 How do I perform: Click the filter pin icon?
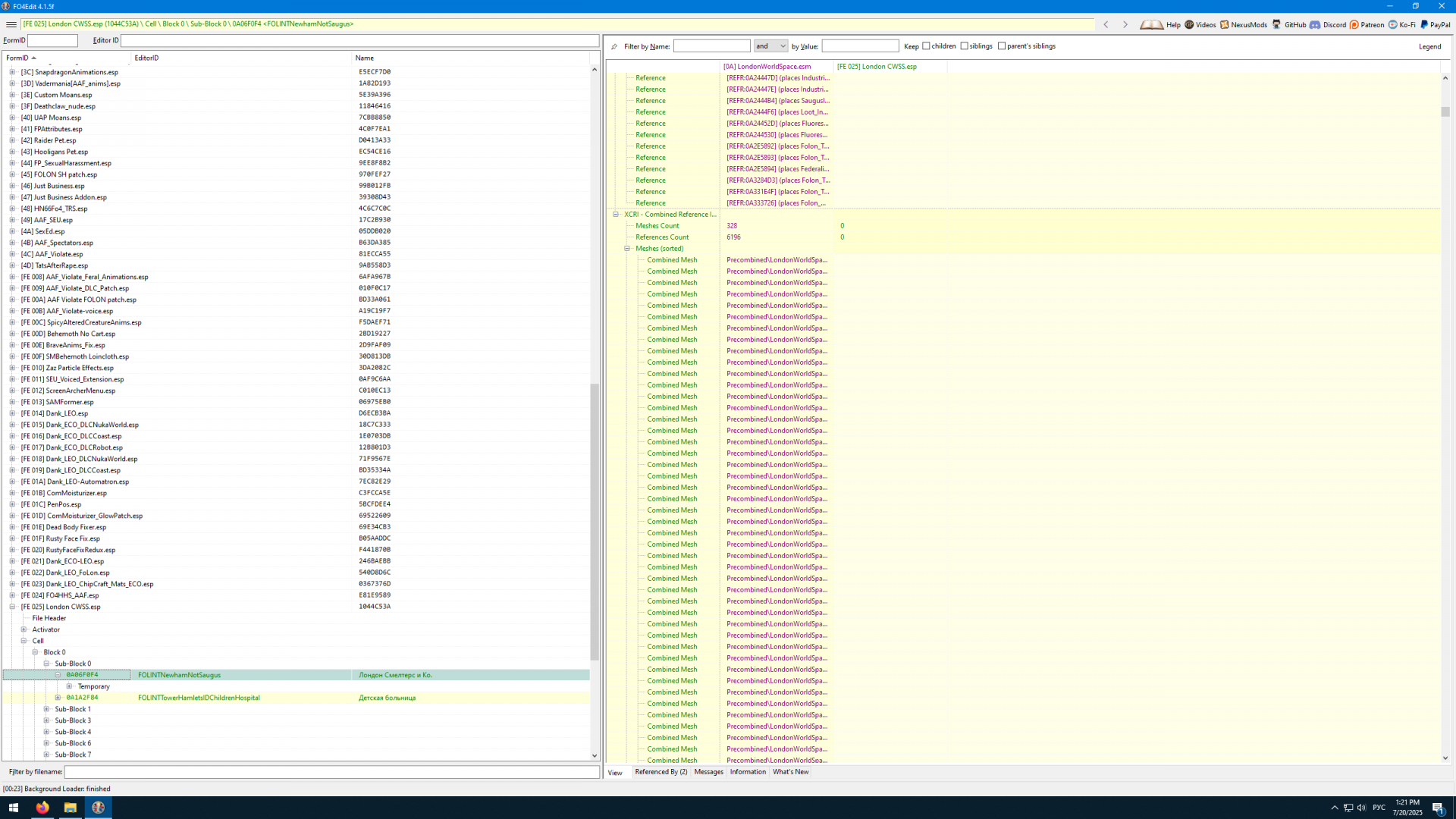pos(614,46)
